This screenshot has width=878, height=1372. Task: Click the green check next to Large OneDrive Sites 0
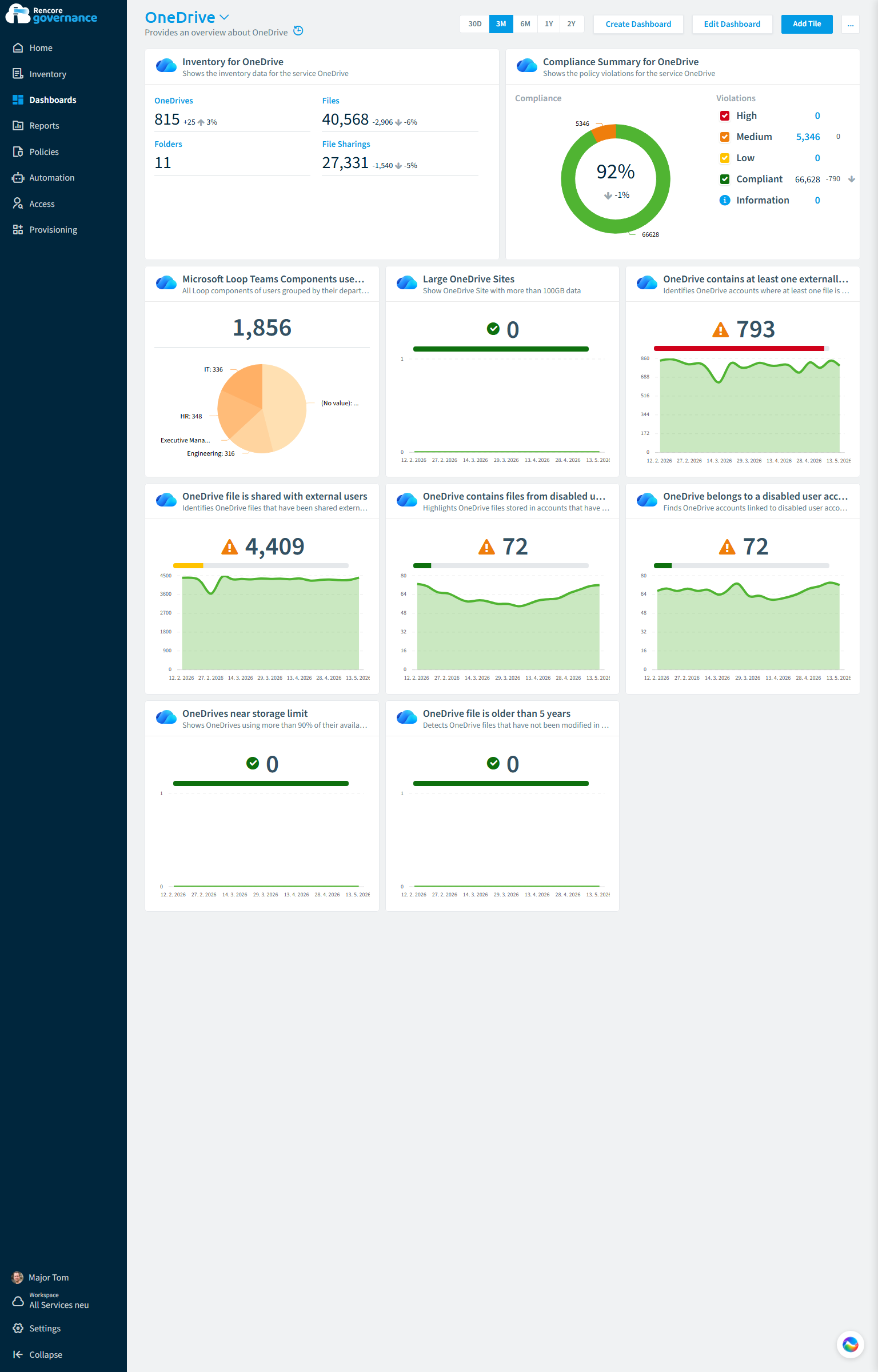pyautogui.click(x=493, y=329)
